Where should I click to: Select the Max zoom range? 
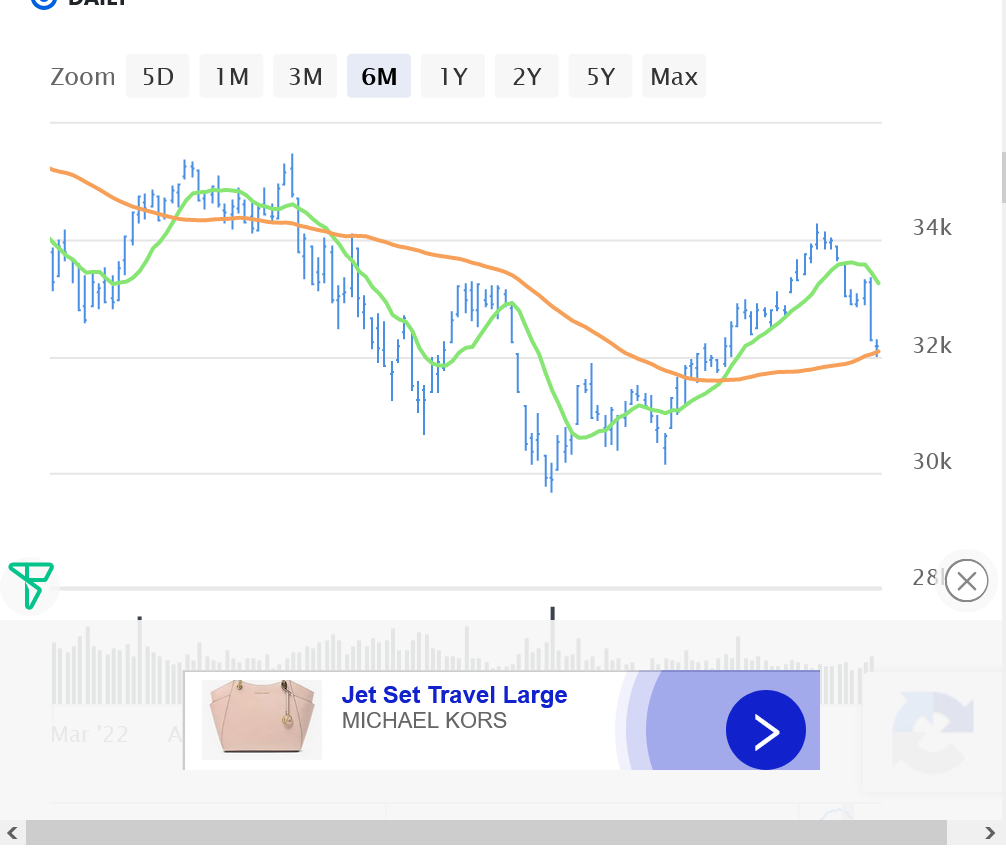point(674,76)
